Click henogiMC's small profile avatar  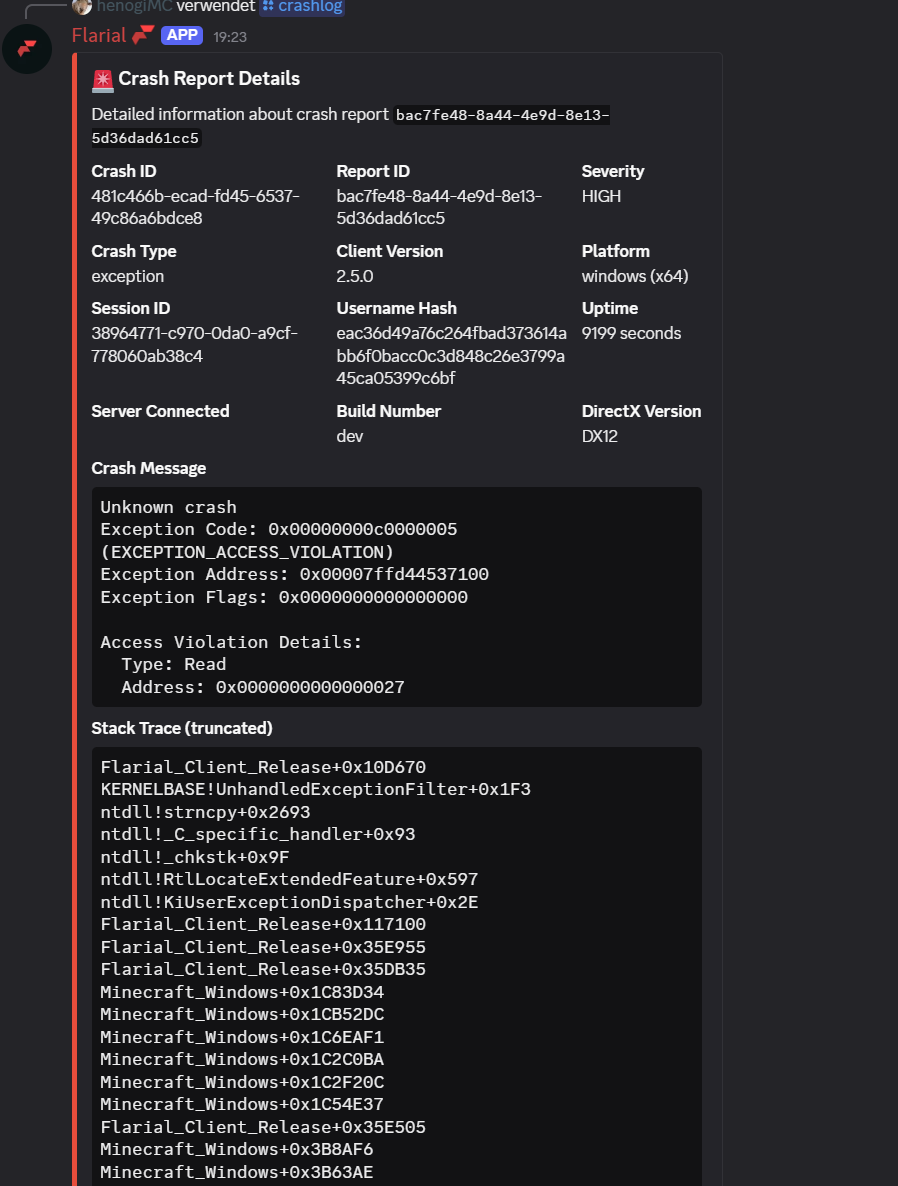point(82,6)
